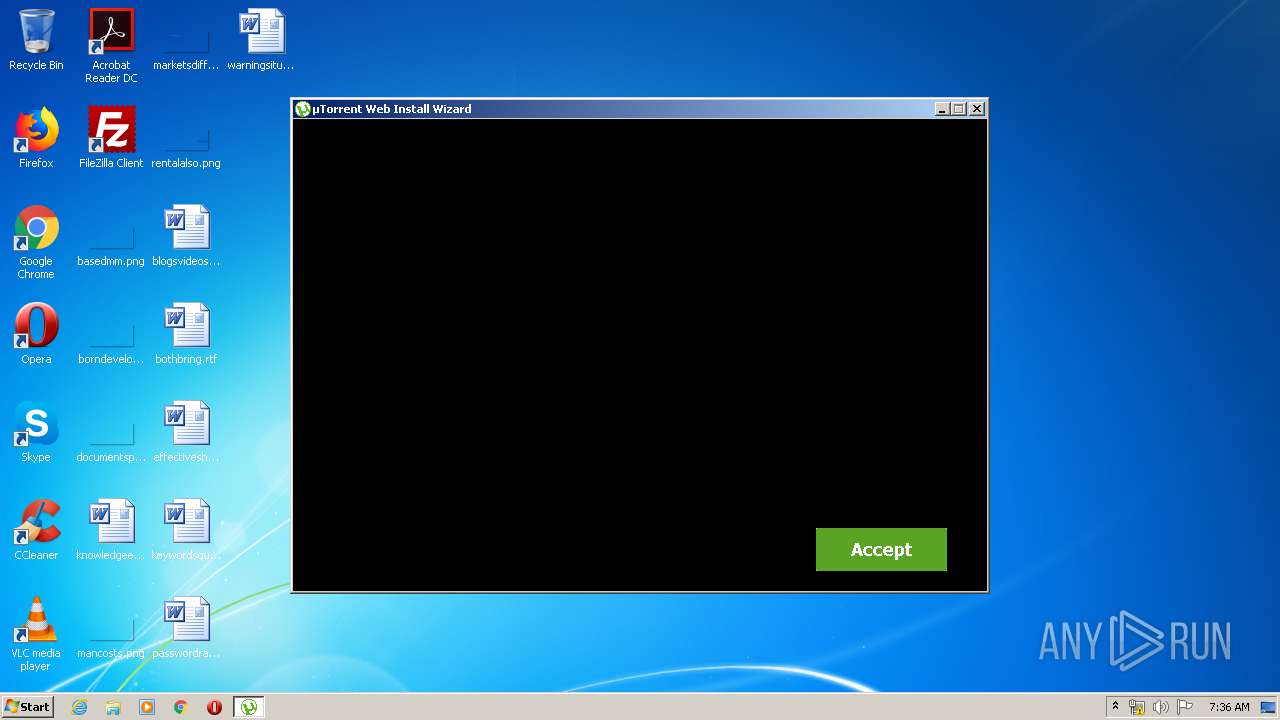Image resolution: width=1280 pixels, height=720 pixels.
Task: Open Chrome from the taskbar
Action: [181, 707]
